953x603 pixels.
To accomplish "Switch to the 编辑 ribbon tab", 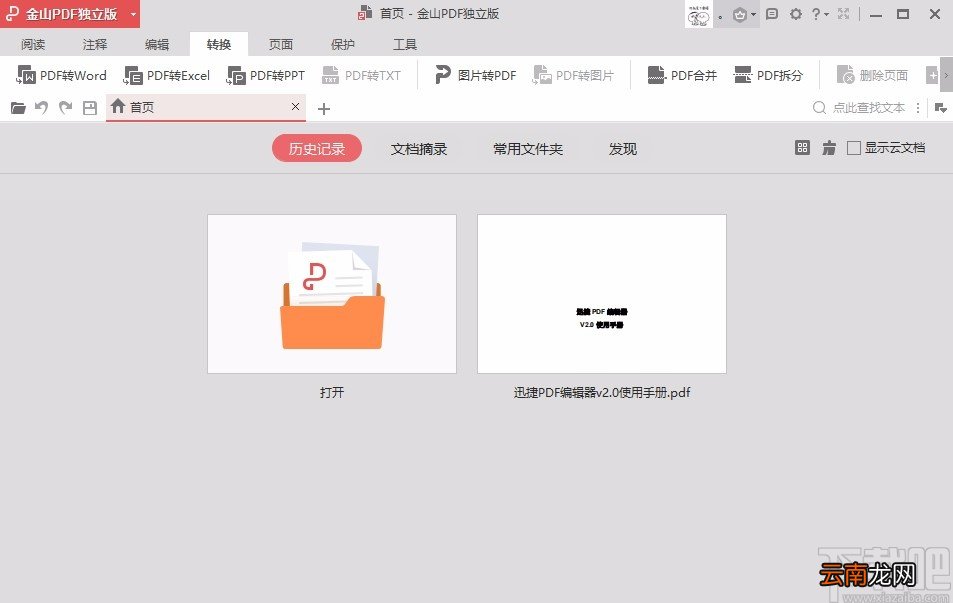I will tap(157, 44).
